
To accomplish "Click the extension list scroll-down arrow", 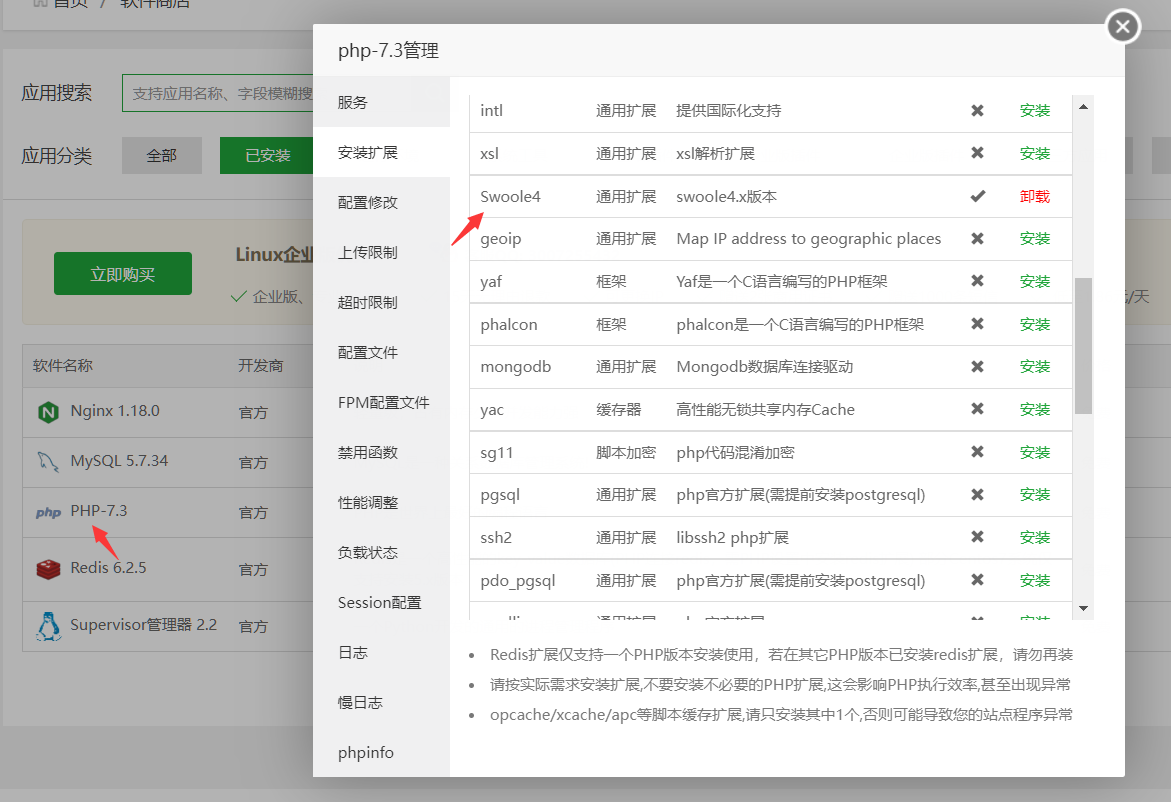I will click(x=1083, y=609).
